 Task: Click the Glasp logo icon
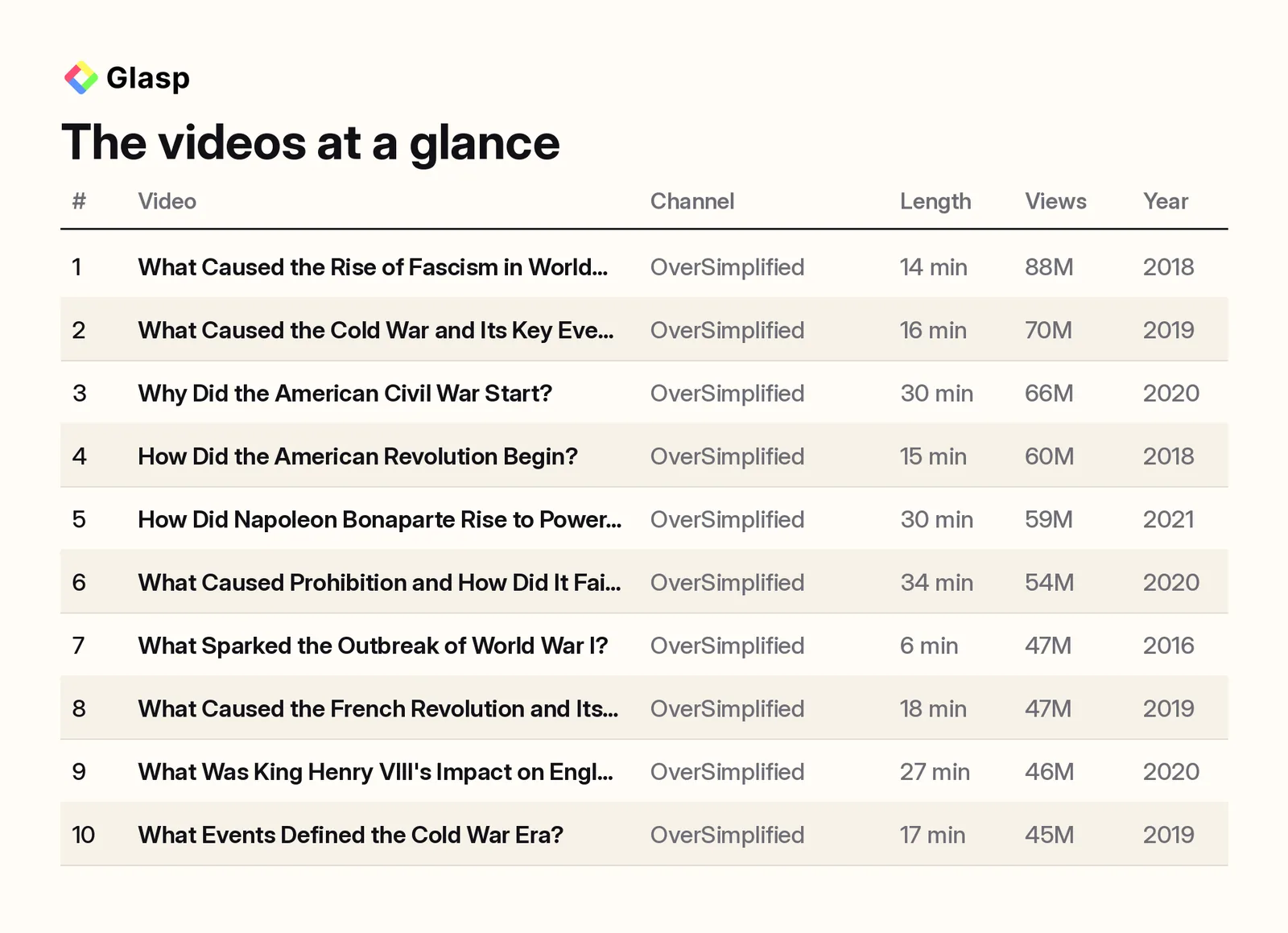pyautogui.click(x=80, y=78)
